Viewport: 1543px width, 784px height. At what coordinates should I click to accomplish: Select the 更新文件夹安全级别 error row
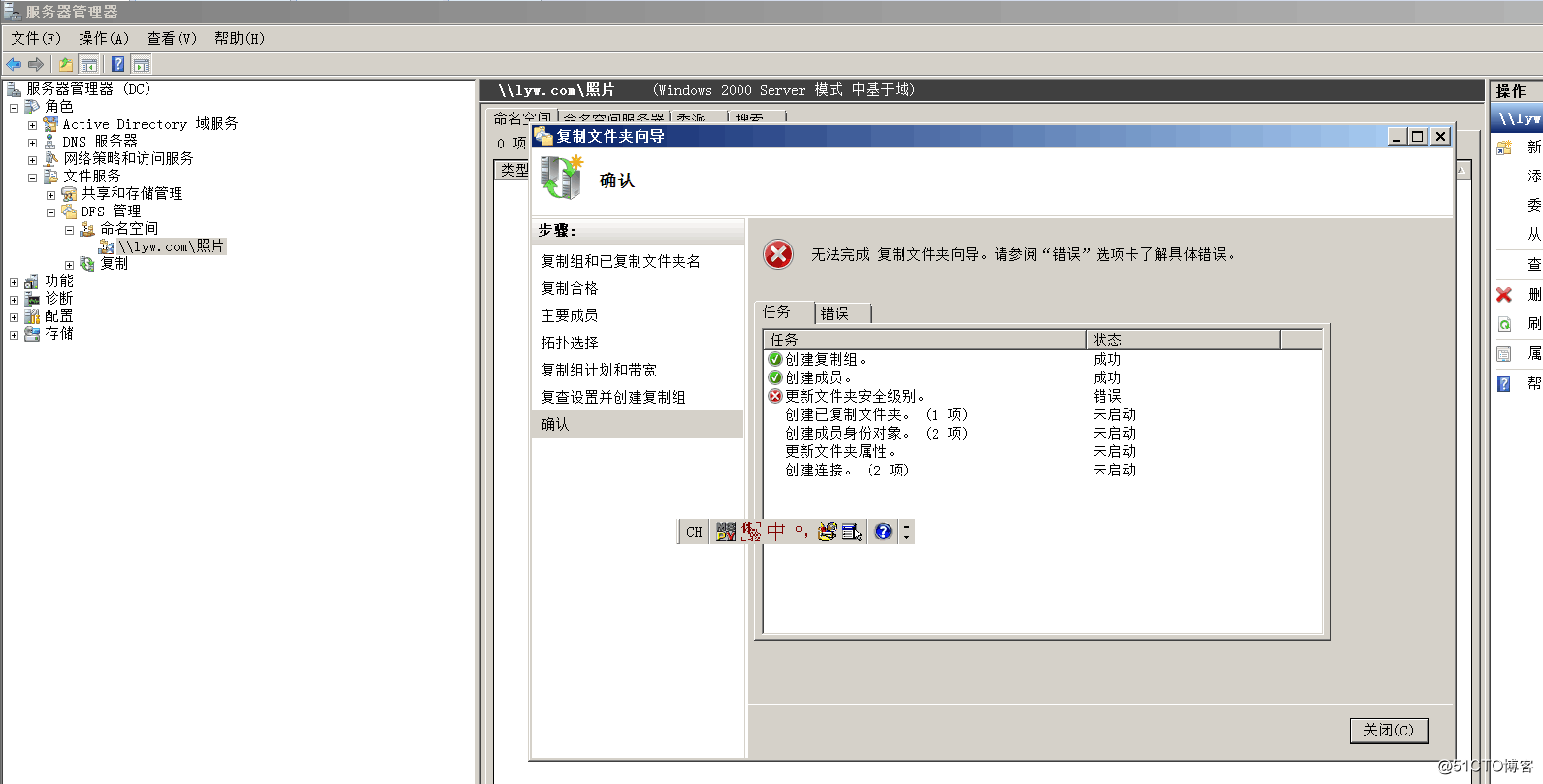click(x=1042, y=396)
